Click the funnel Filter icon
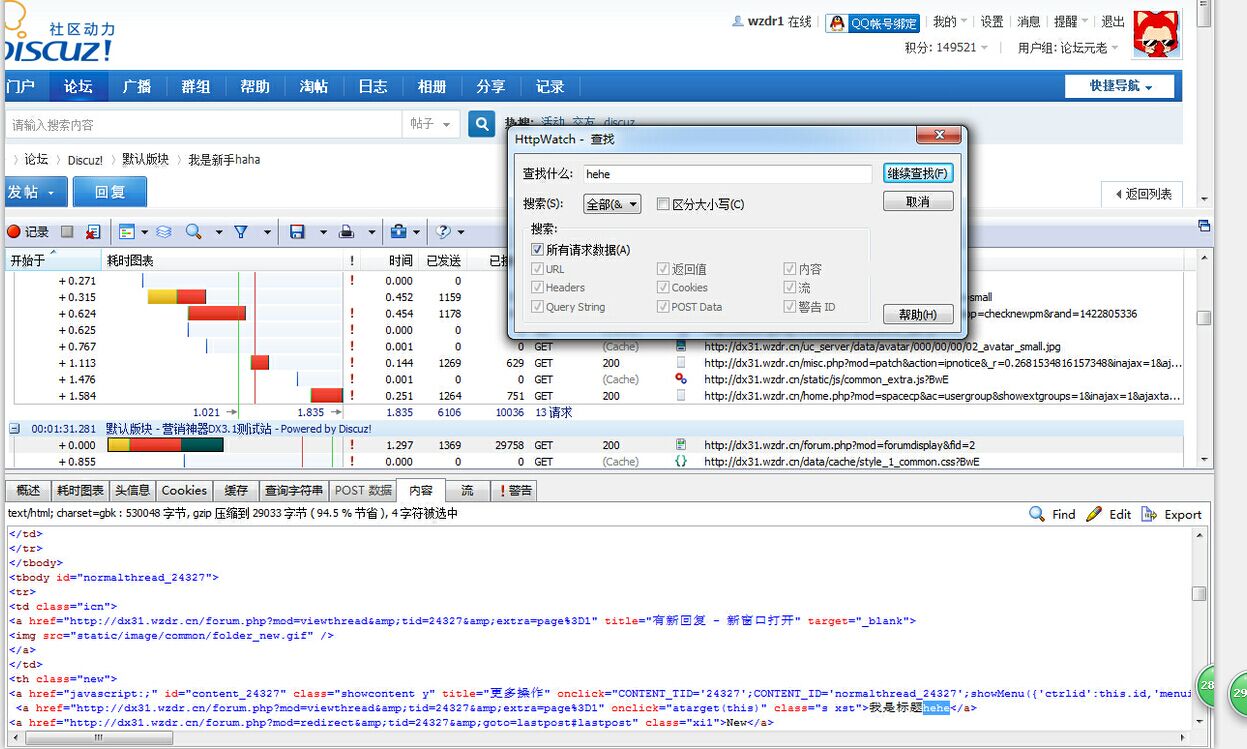The width and height of the screenshot is (1247, 749). (241, 232)
